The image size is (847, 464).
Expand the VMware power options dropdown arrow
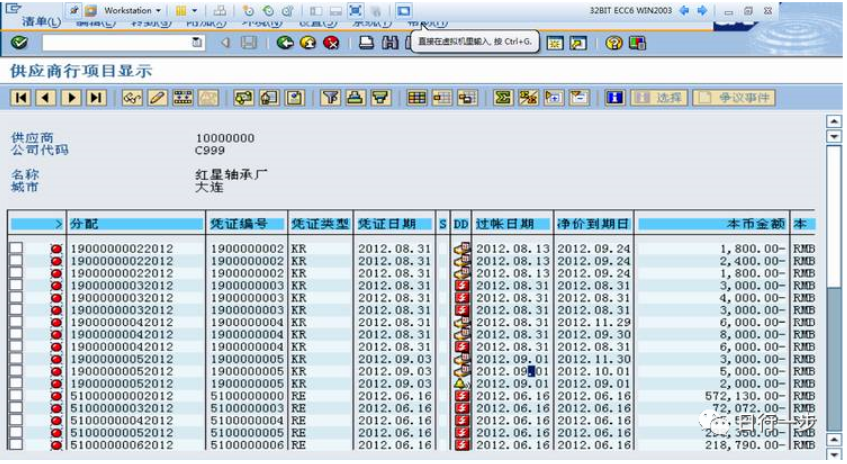[194, 10]
